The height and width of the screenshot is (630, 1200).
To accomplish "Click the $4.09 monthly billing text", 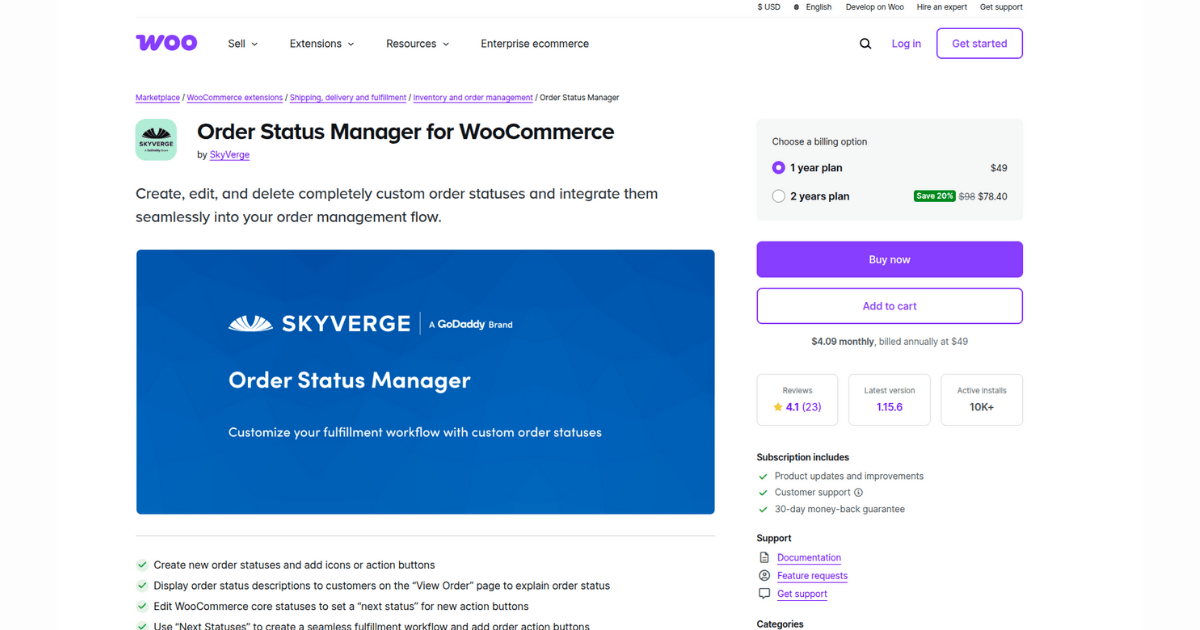I will [x=889, y=342].
